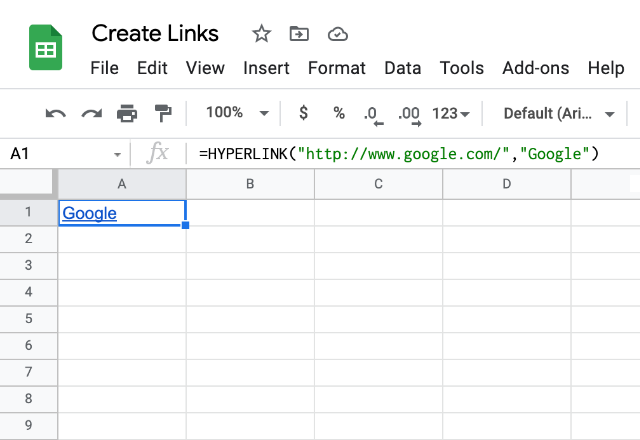Check the cloud save status icon

[x=338, y=34]
